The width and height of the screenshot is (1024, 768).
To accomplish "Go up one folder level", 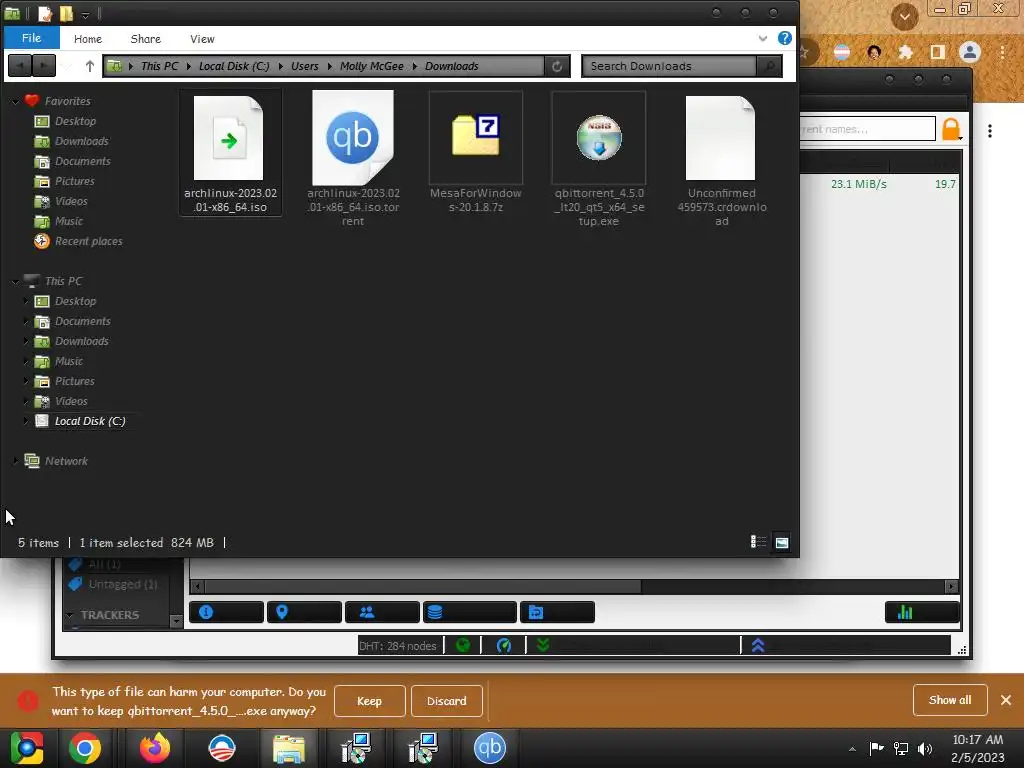I will (89, 66).
